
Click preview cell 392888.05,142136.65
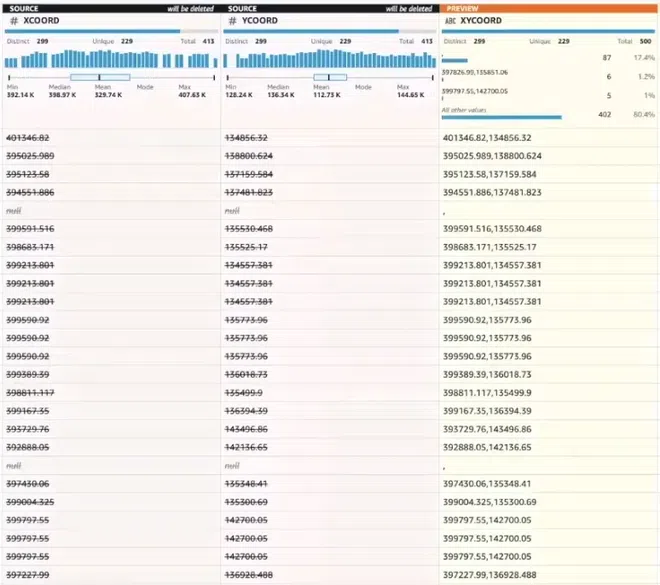point(487,447)
